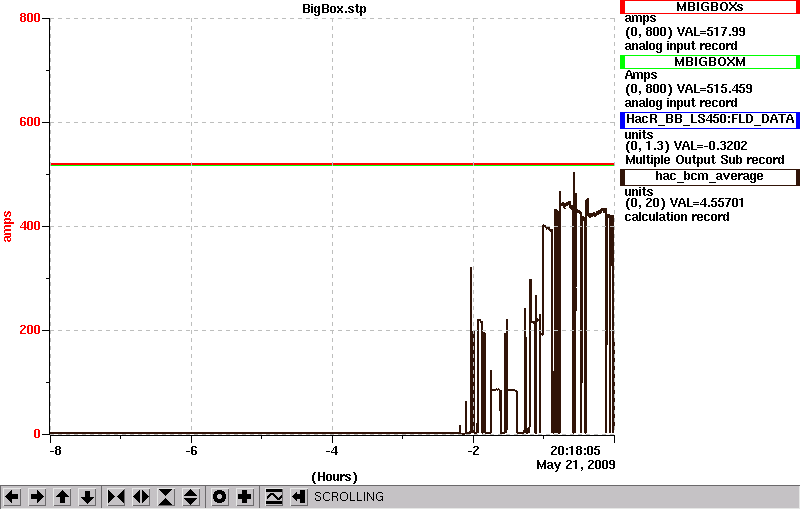This screenshot has height=509, width=800.
Task: Shift the plot down with the down arrow button
Action: click(87, 497)
